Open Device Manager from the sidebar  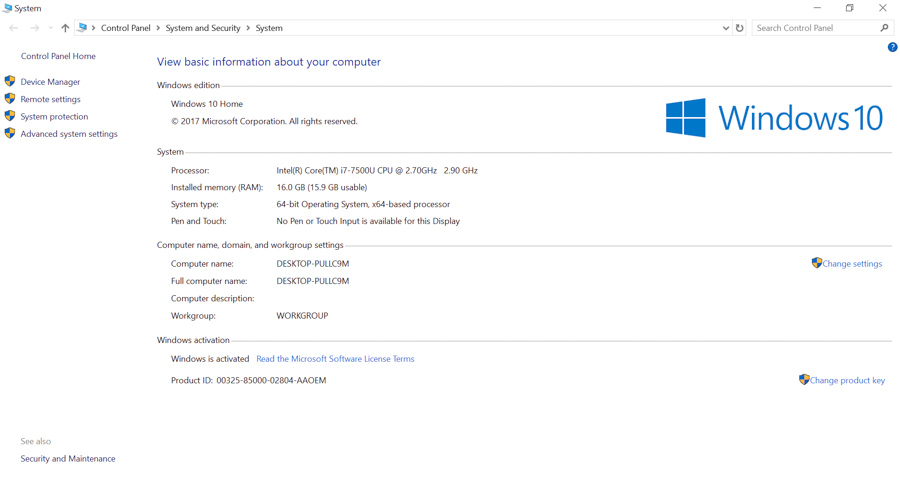[50, 82]
